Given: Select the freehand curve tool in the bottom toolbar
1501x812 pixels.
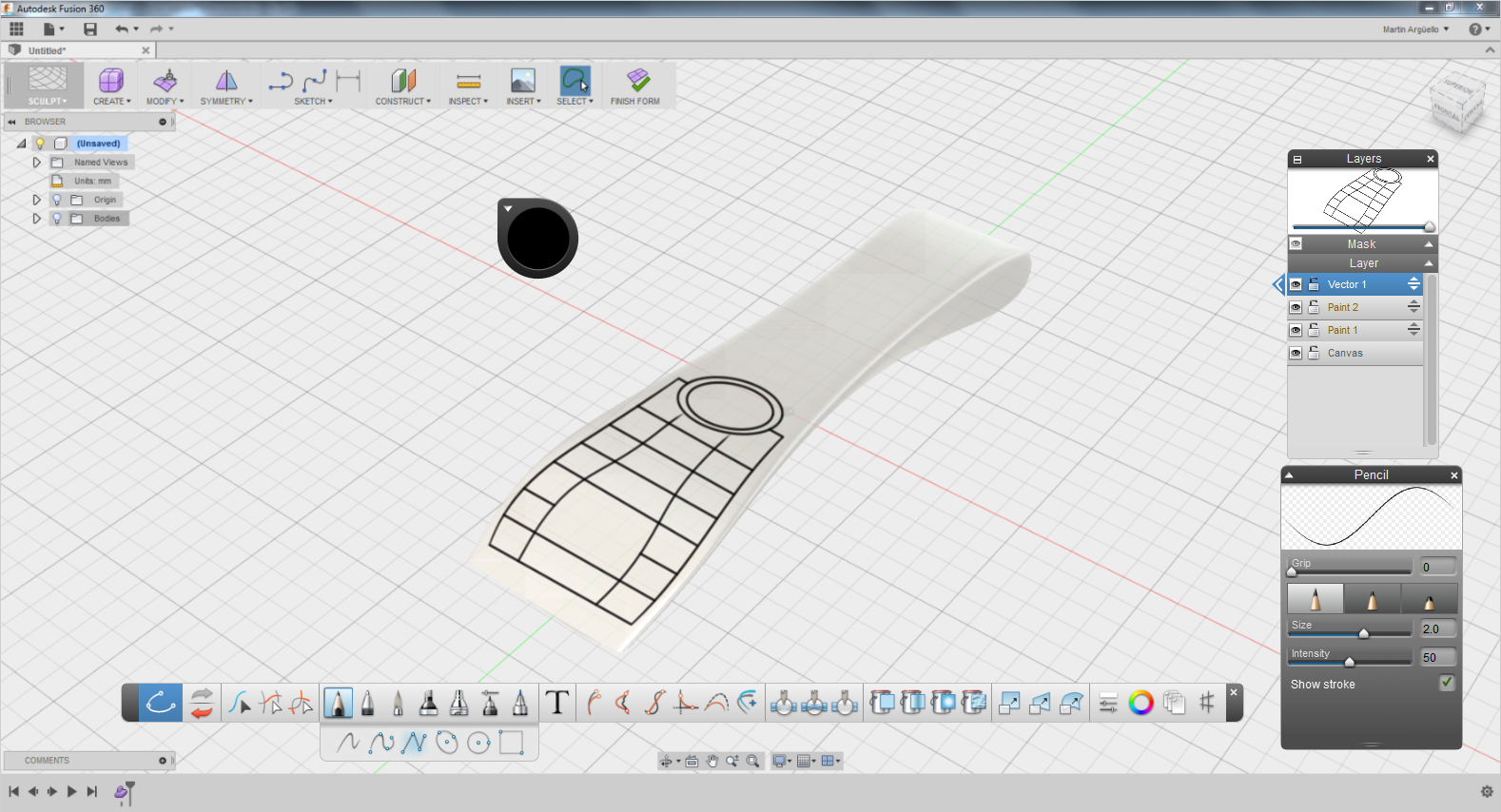Looking at the screenshot, I should point(161,704).
